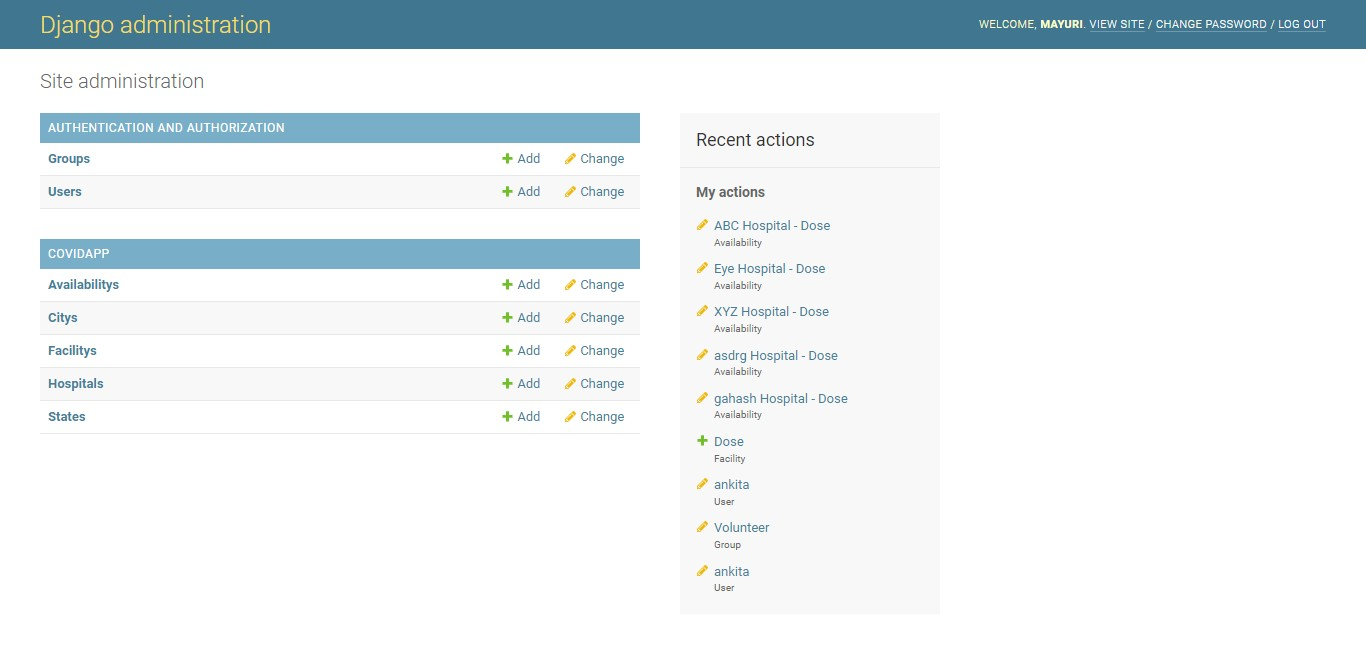Click the green plus icon beside Groups

pyautogui.click(x=506, y=159)
